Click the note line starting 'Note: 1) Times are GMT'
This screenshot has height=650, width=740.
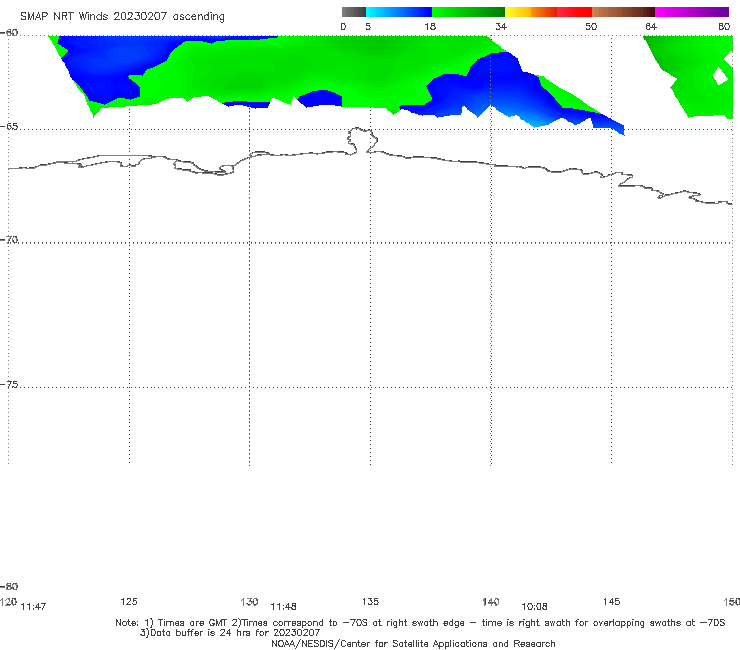pyautogui.click(x=420, y=623)
